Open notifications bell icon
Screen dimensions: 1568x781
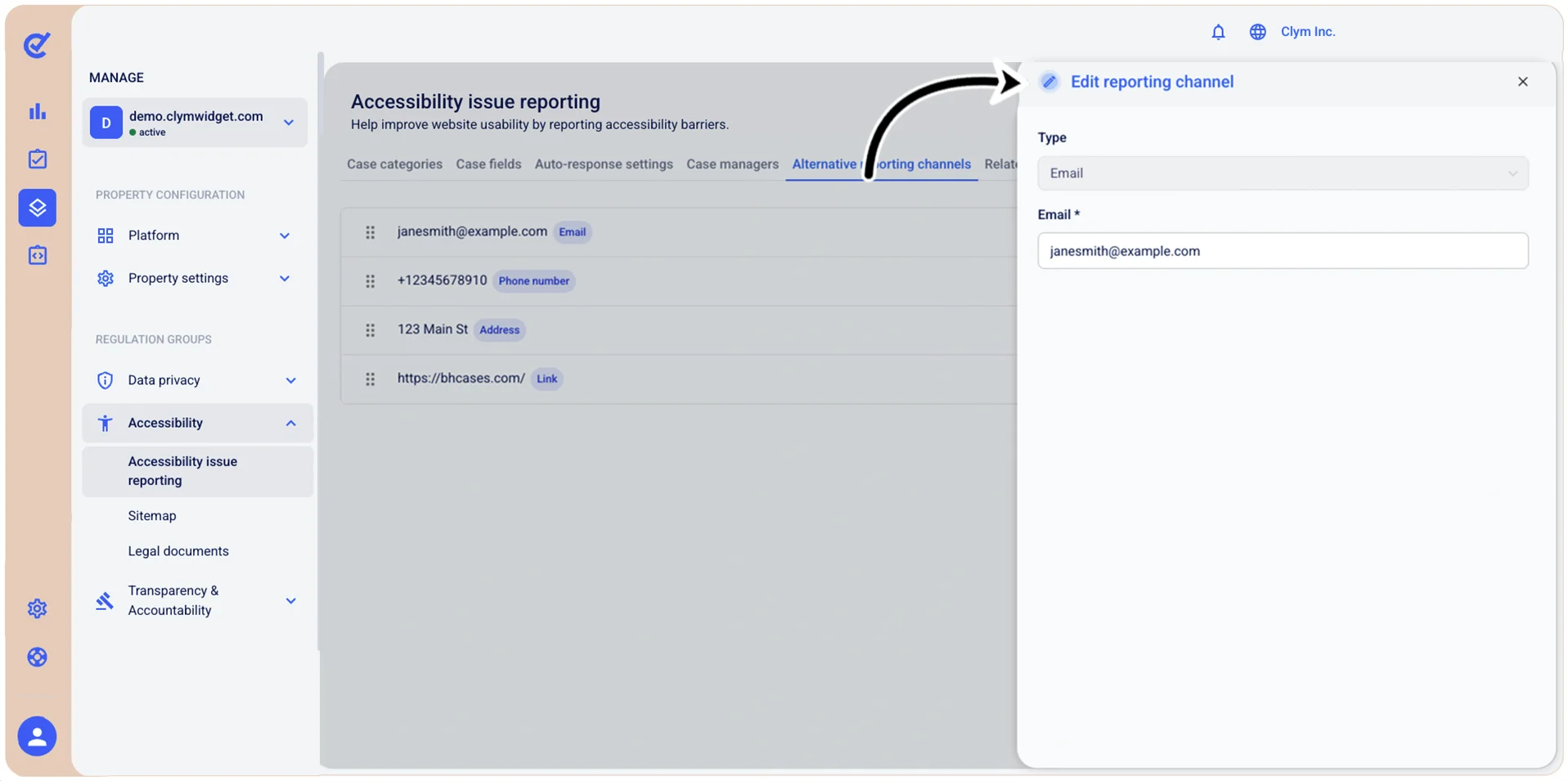[x=1218, y=32]
